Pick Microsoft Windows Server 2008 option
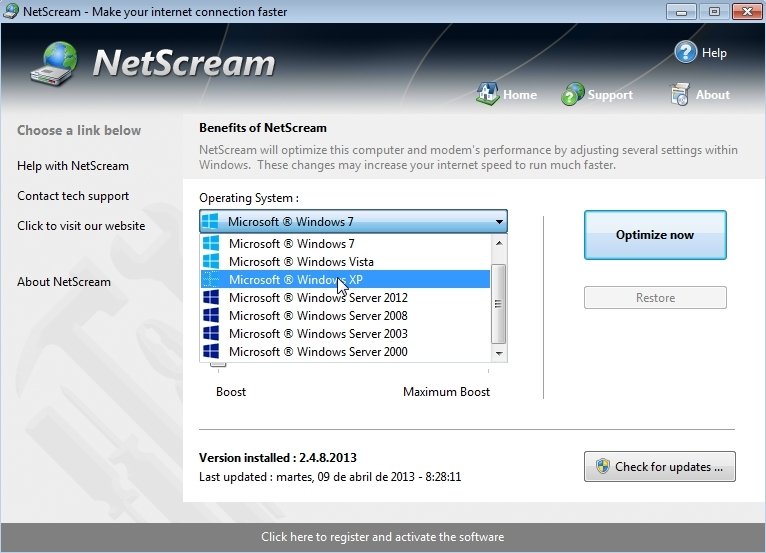This screenshot has width=766, height=553. pyautogui.click(x=345, y=316)
